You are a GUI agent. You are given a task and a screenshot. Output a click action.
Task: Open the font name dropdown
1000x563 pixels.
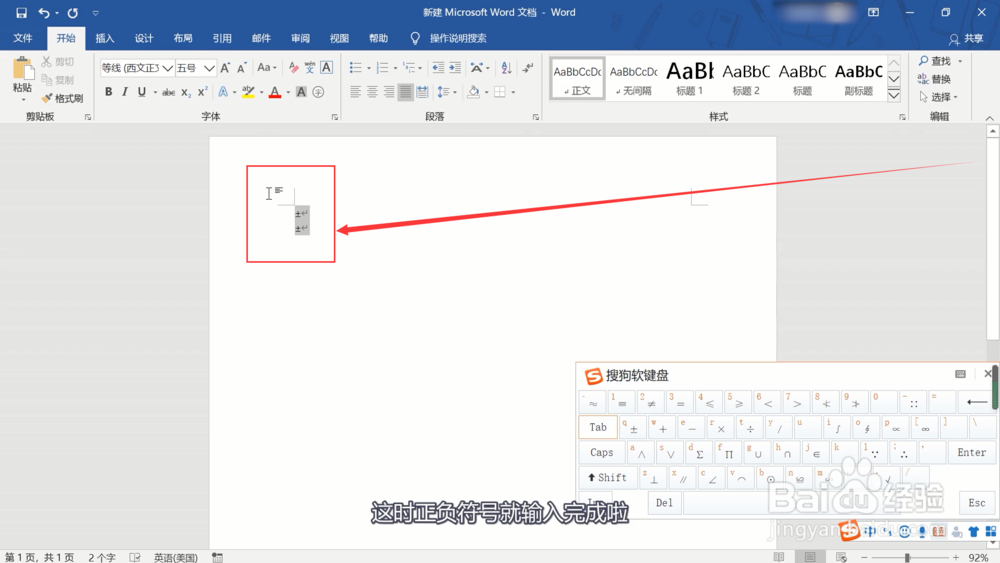(168, 68)
